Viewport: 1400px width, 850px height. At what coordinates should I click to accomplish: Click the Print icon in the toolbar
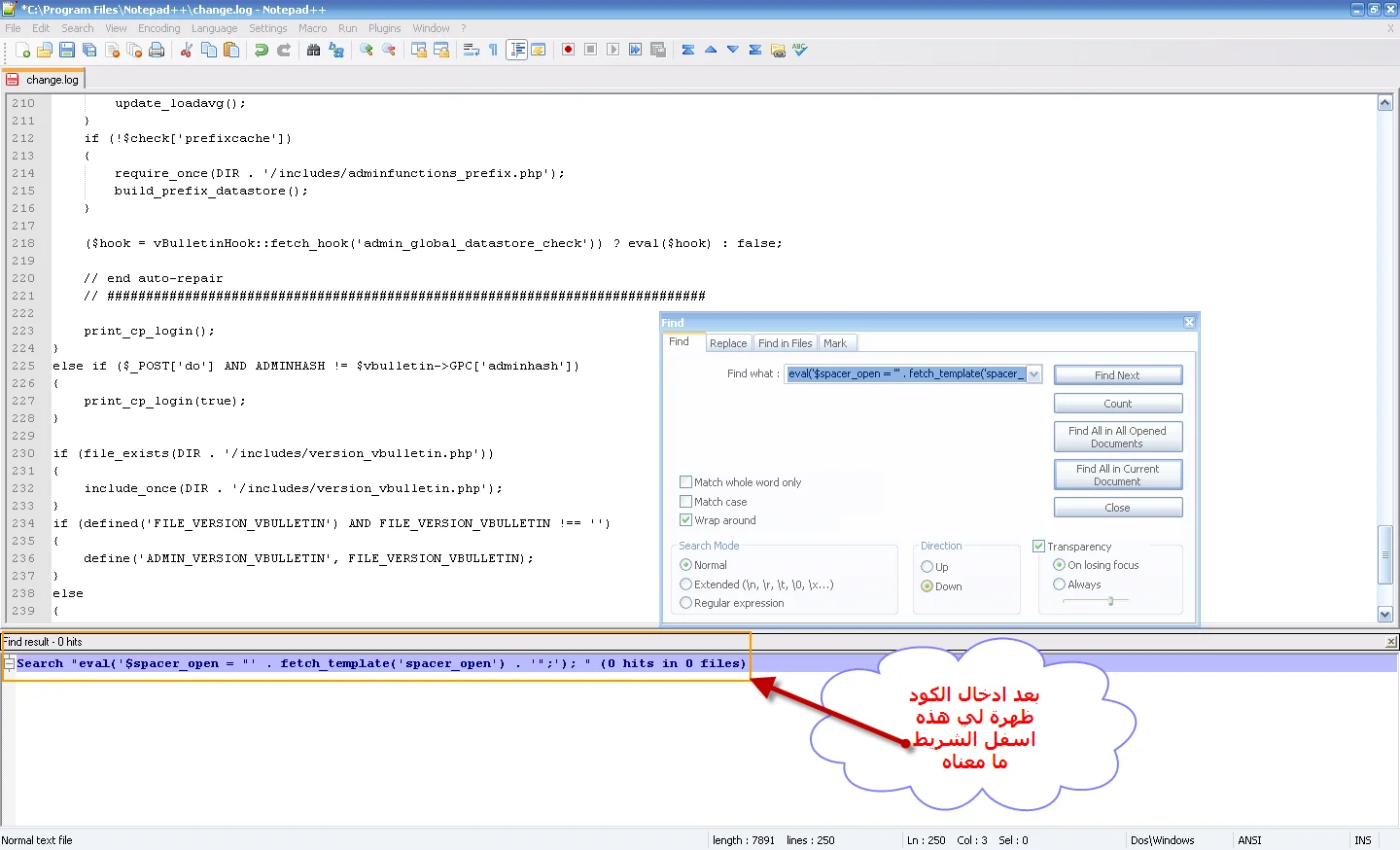[157, 50]
